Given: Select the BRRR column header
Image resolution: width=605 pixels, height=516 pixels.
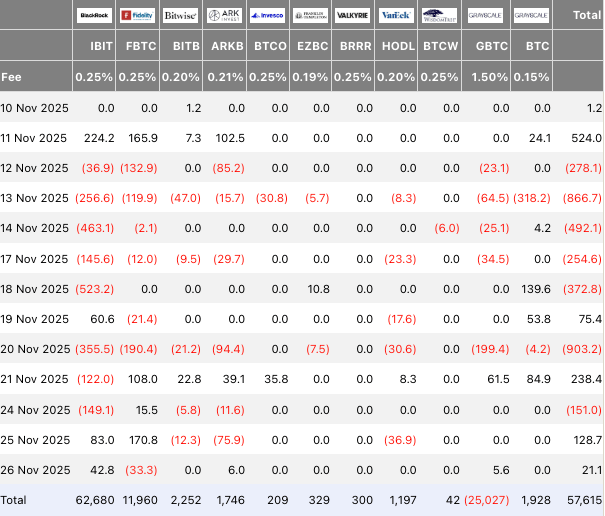Looking at the screenshot, I should (x=355, y=46).
